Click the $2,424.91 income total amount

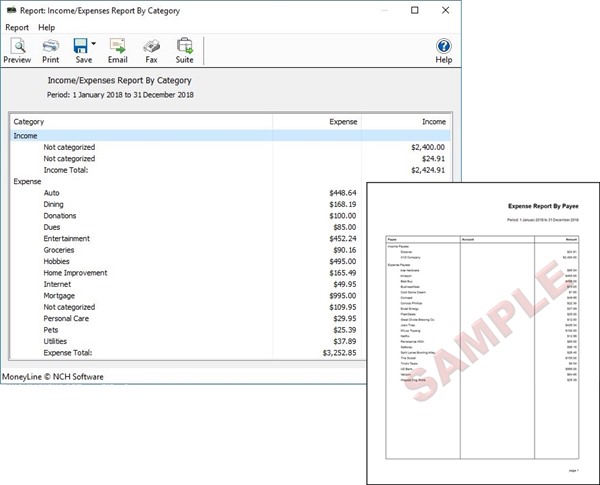tap(428, 170)
